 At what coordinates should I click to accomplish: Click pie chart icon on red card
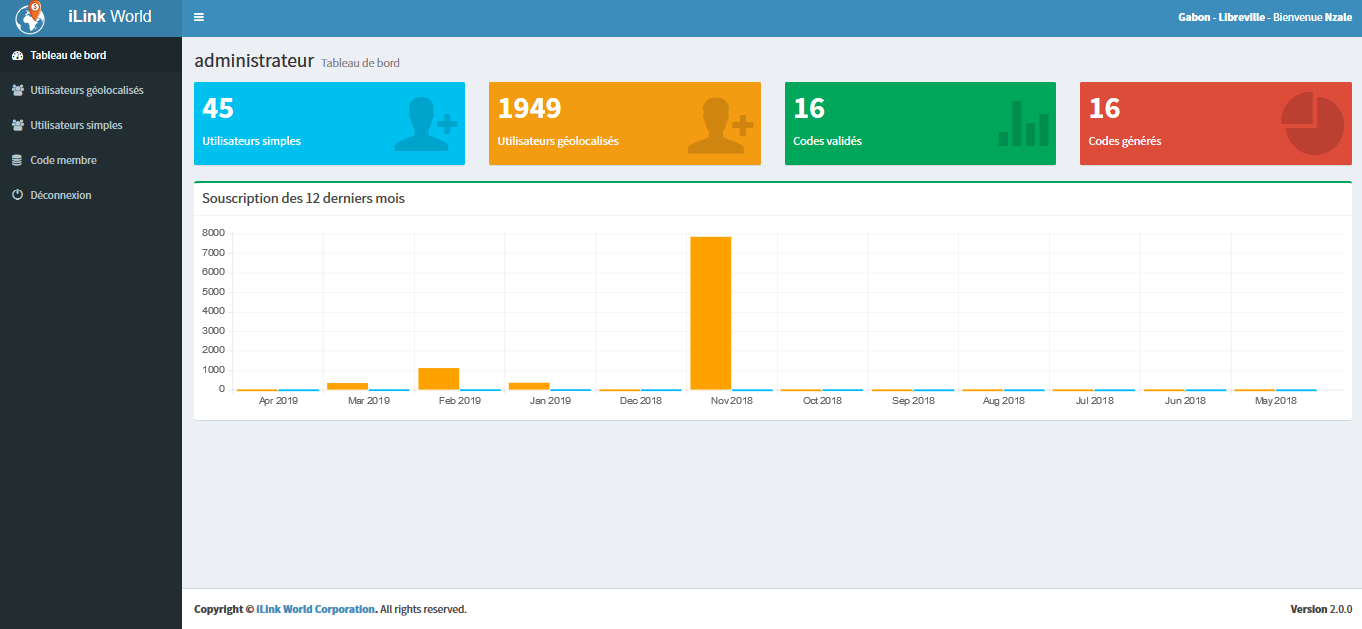1313,124
